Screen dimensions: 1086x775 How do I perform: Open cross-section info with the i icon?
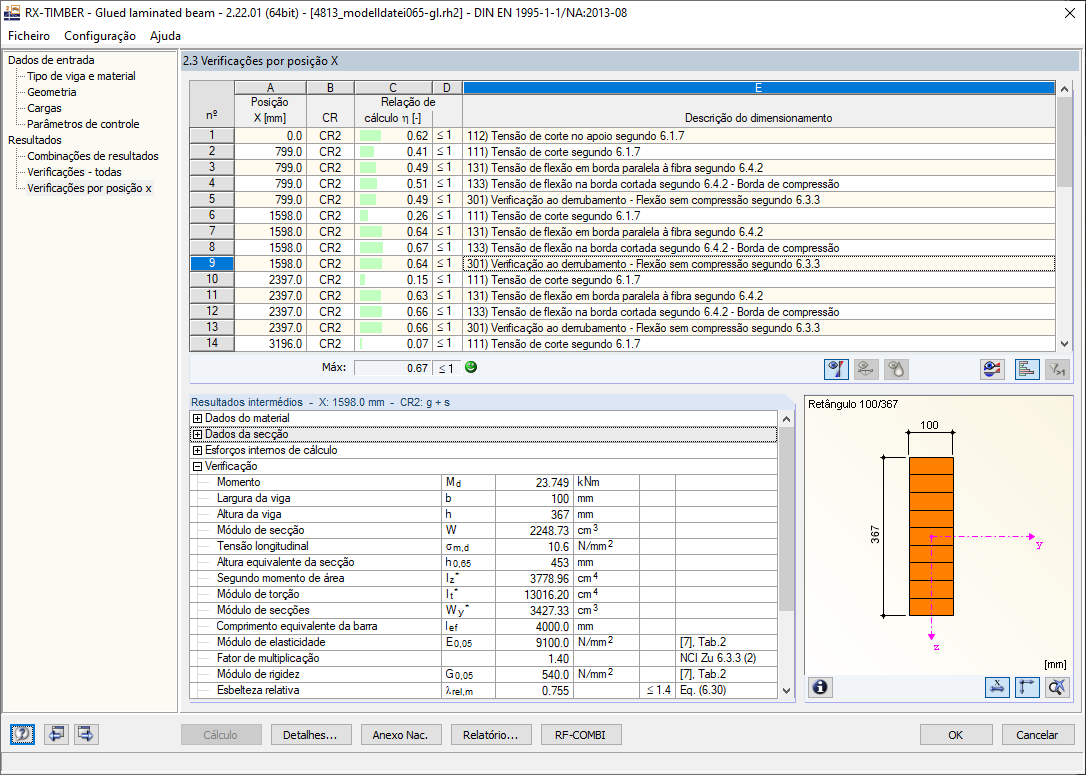(x=820, y=687)
